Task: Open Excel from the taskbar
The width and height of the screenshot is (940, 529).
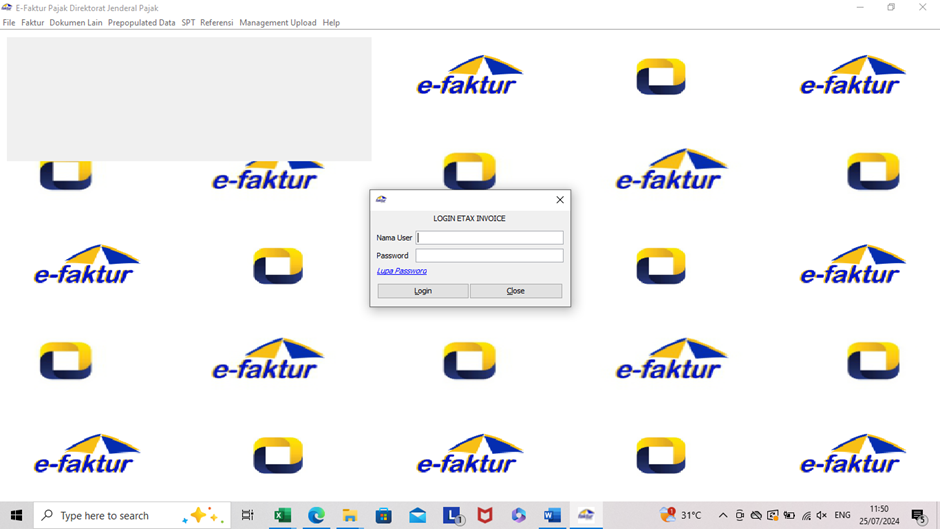Action: tap(282, 515)
